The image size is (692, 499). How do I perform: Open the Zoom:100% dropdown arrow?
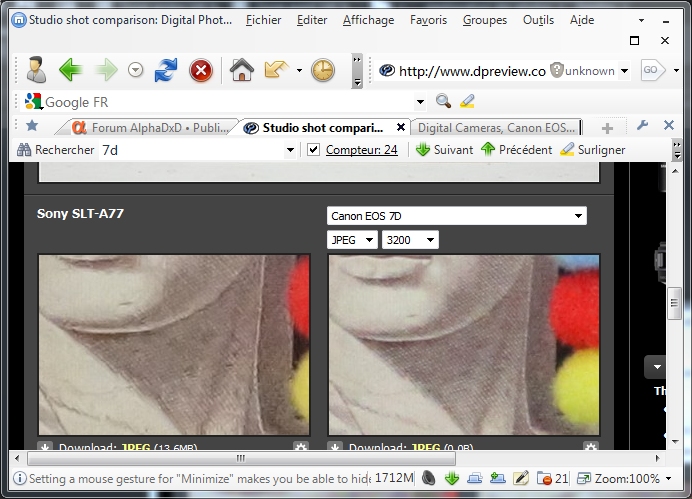668,478
